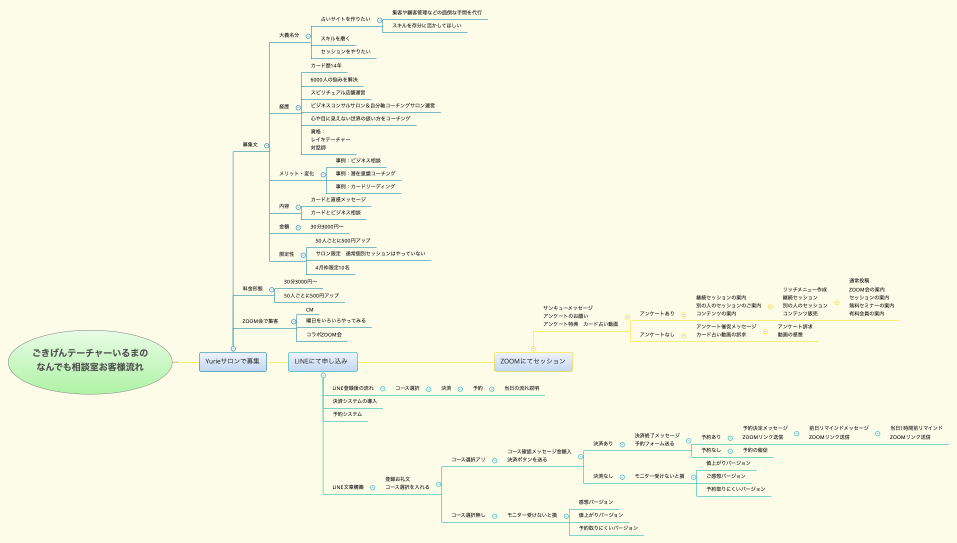The height and width of the screenshot is (543, 957).
Task: Collapse the 'コース選択アリ' branch toggle
Action: (x=494, y=460)
